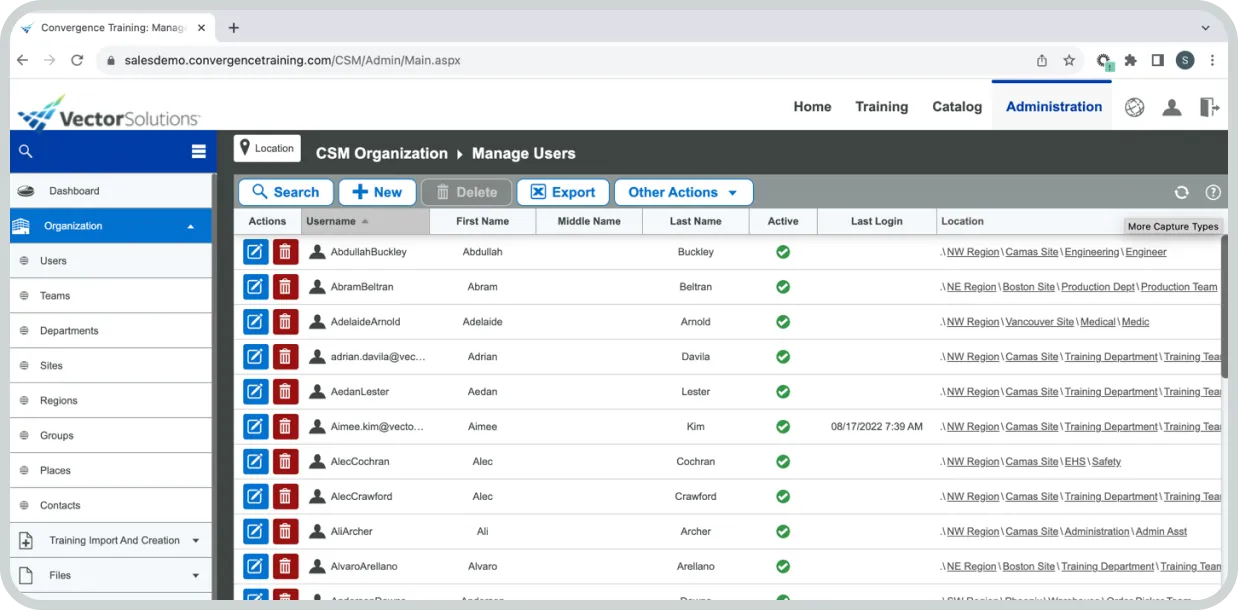
Task: Click the globe icon in top navigation
Action: [x=1134, y=107]
